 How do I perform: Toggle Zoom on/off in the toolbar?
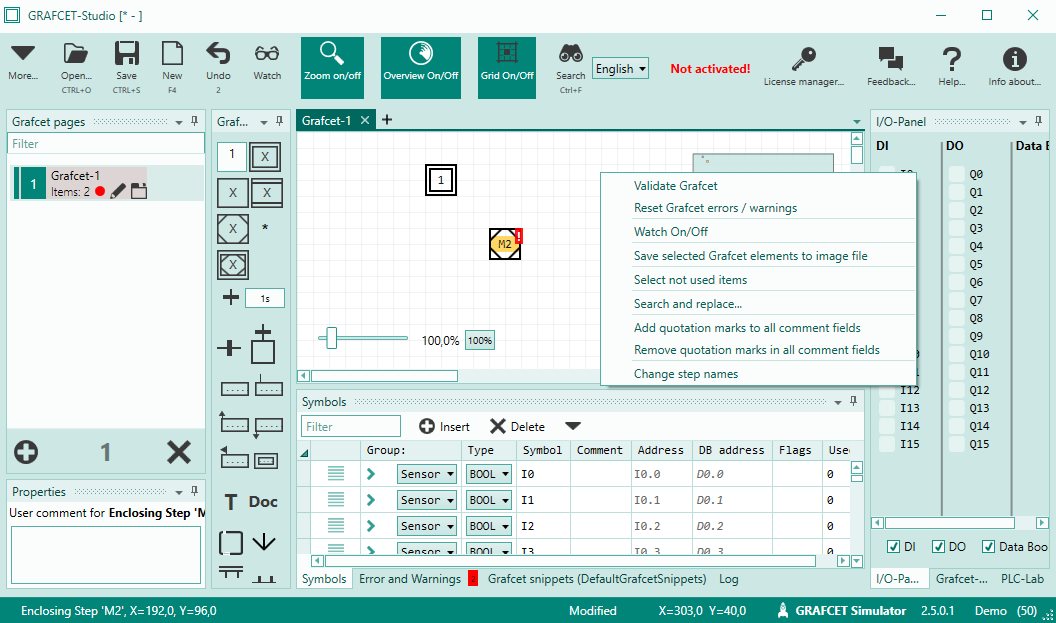click(331, 67)
